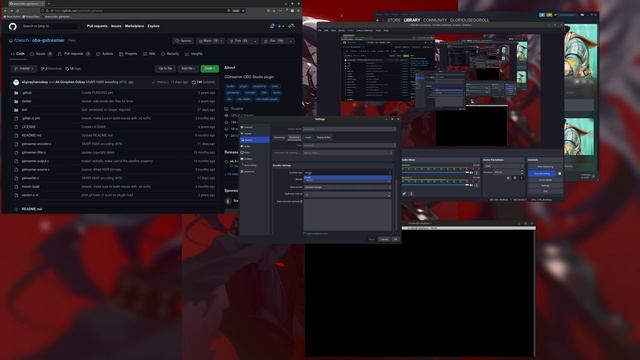The width and height of the screenshot is (640, 360).
Task: Open README.md in the file list
Action: 31,136
